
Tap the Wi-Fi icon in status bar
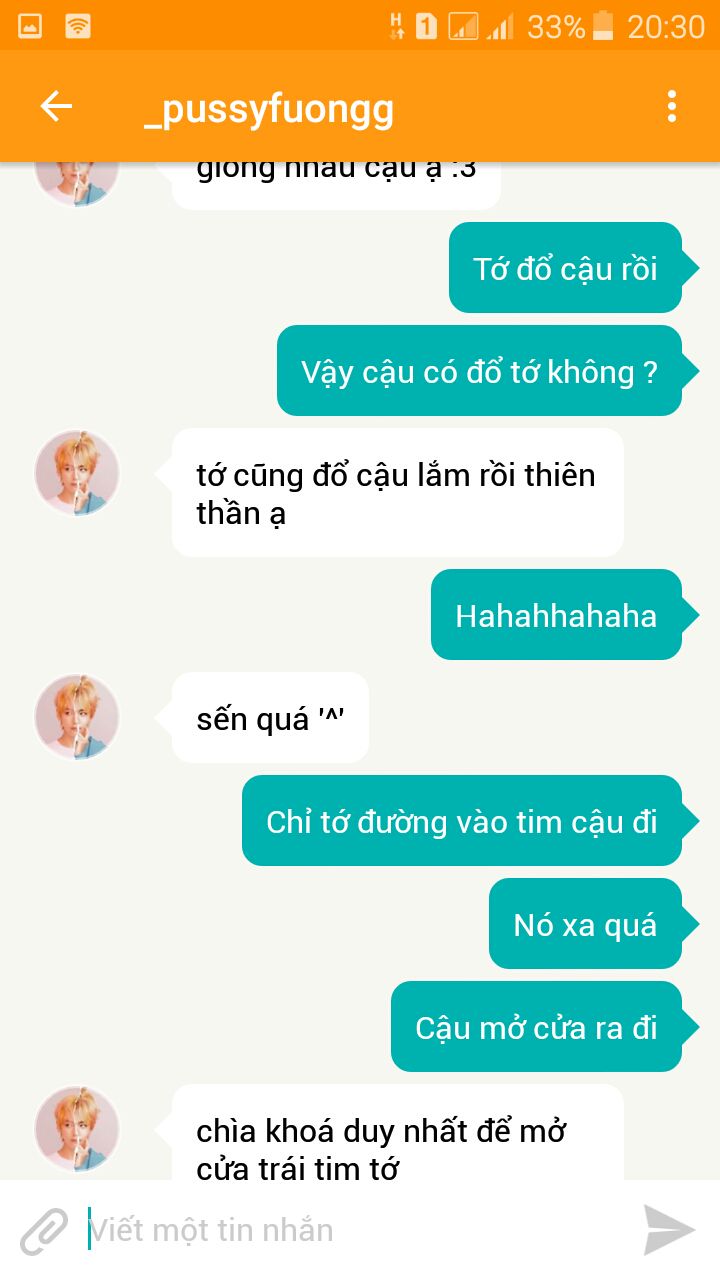(77, 26)
